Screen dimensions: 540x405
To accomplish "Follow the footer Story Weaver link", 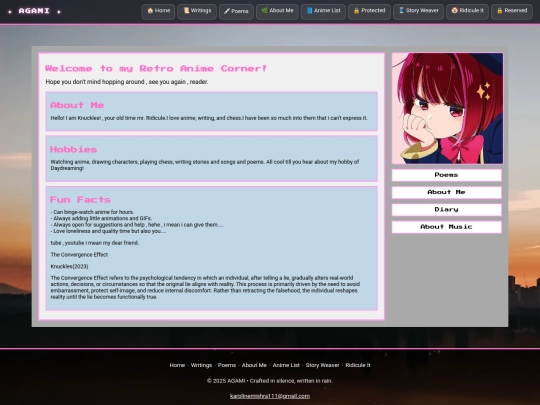I will (322, 365).
